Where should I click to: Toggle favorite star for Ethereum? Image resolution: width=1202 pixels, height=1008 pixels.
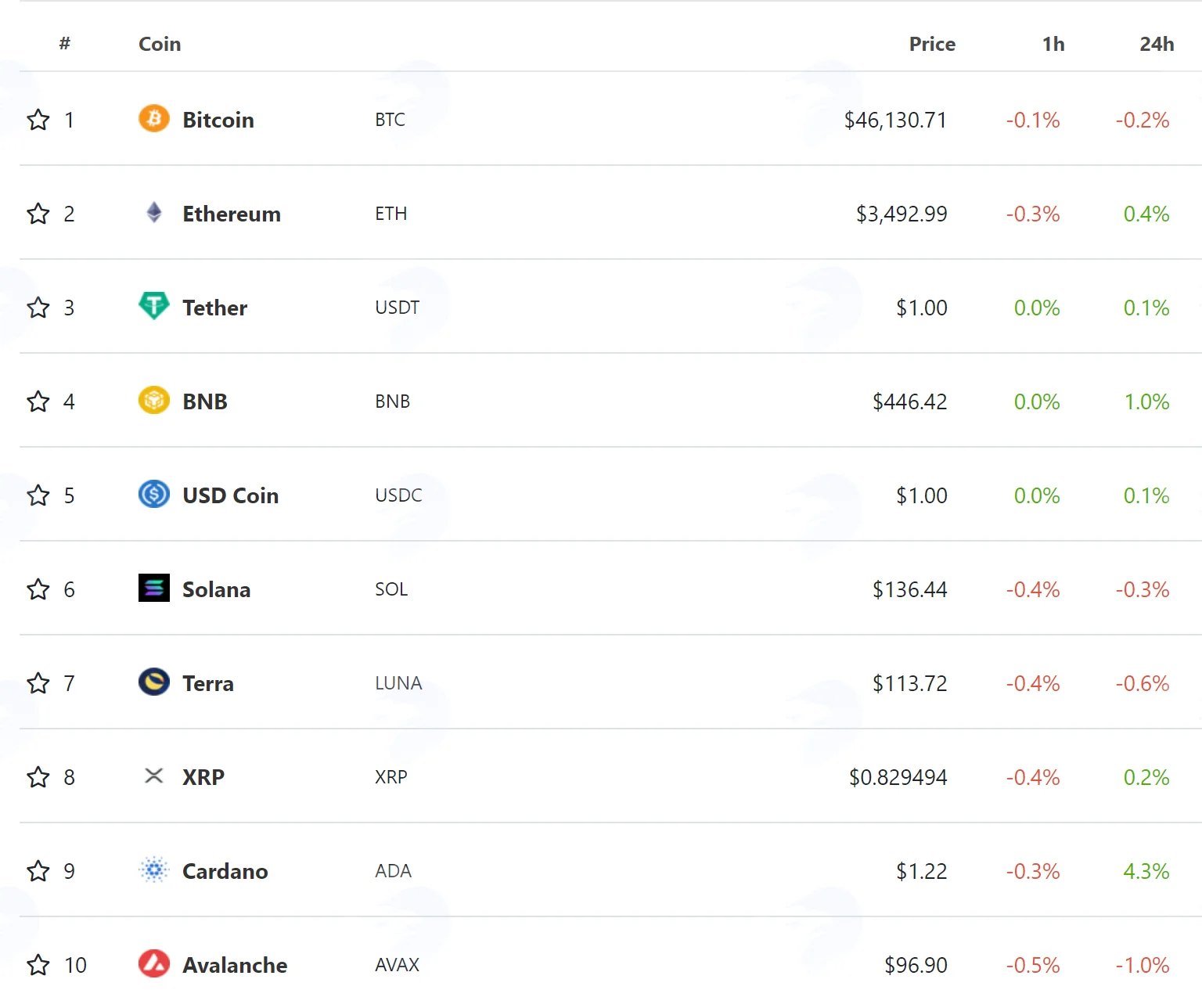pos(38,214)
